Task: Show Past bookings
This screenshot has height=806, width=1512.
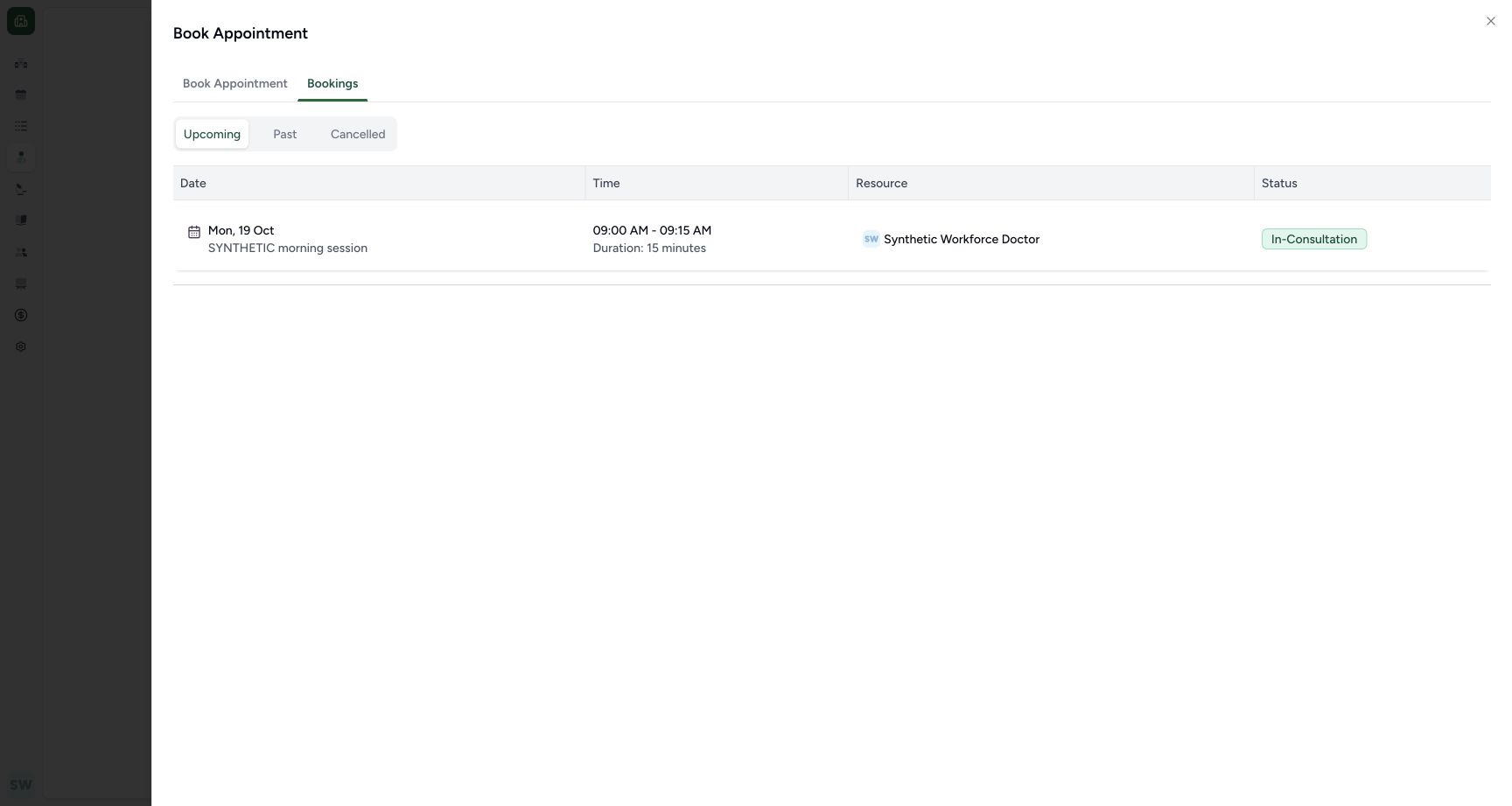Action: [x=284, y=134]
